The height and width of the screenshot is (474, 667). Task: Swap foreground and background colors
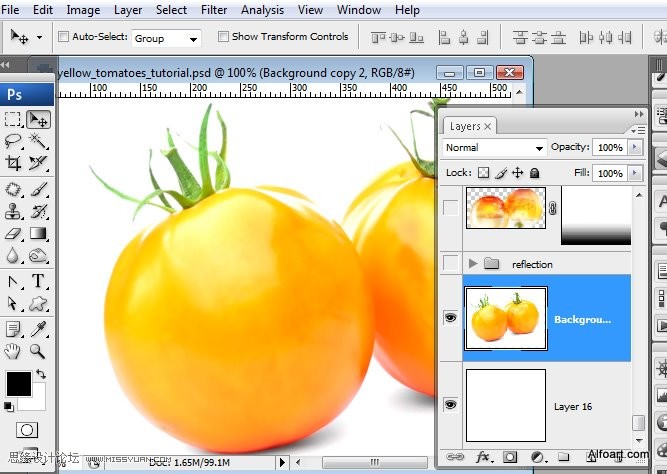tap(41, 374)
